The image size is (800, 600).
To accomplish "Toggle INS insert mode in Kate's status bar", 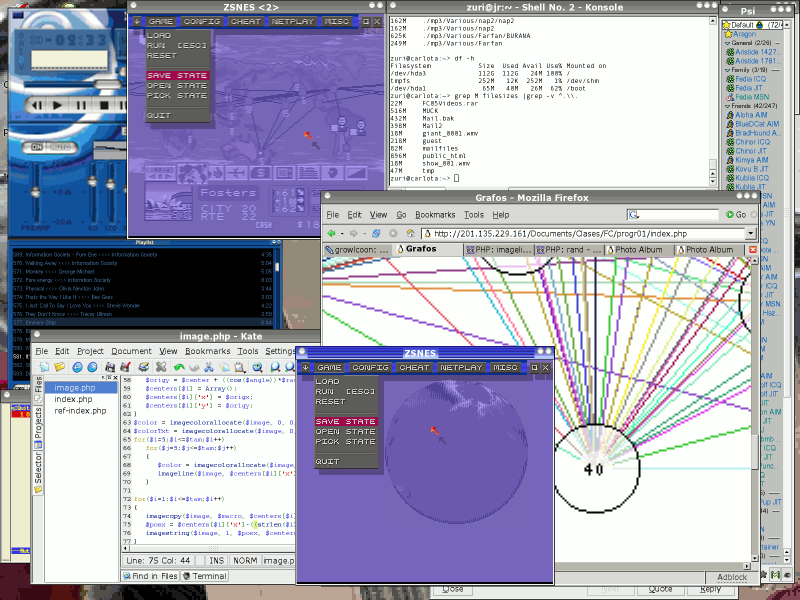I will (215, 561).
